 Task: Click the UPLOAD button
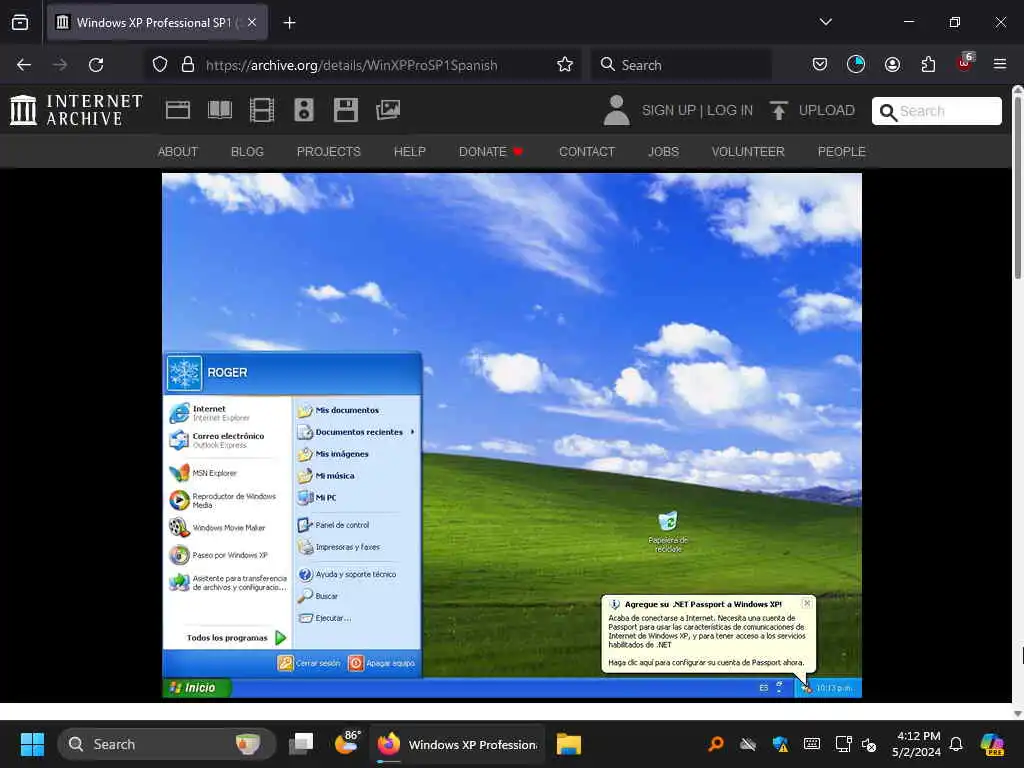812,110
